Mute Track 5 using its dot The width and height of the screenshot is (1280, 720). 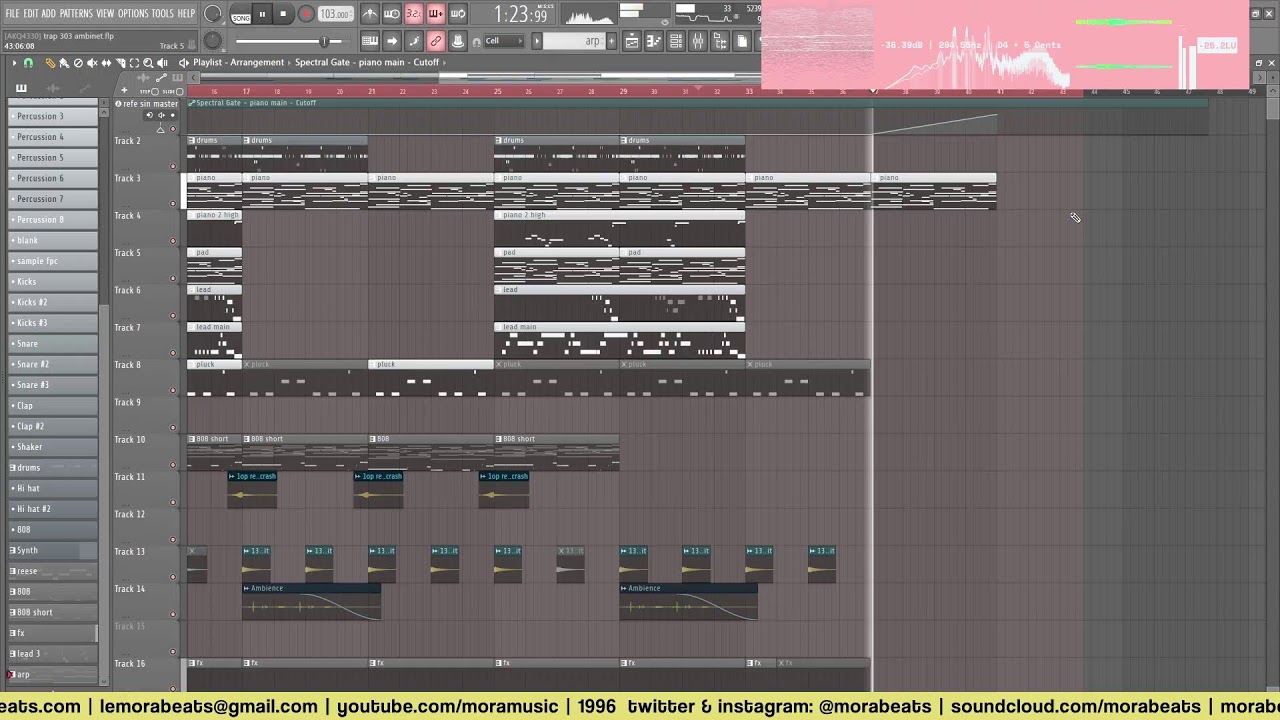click(172, 278)
